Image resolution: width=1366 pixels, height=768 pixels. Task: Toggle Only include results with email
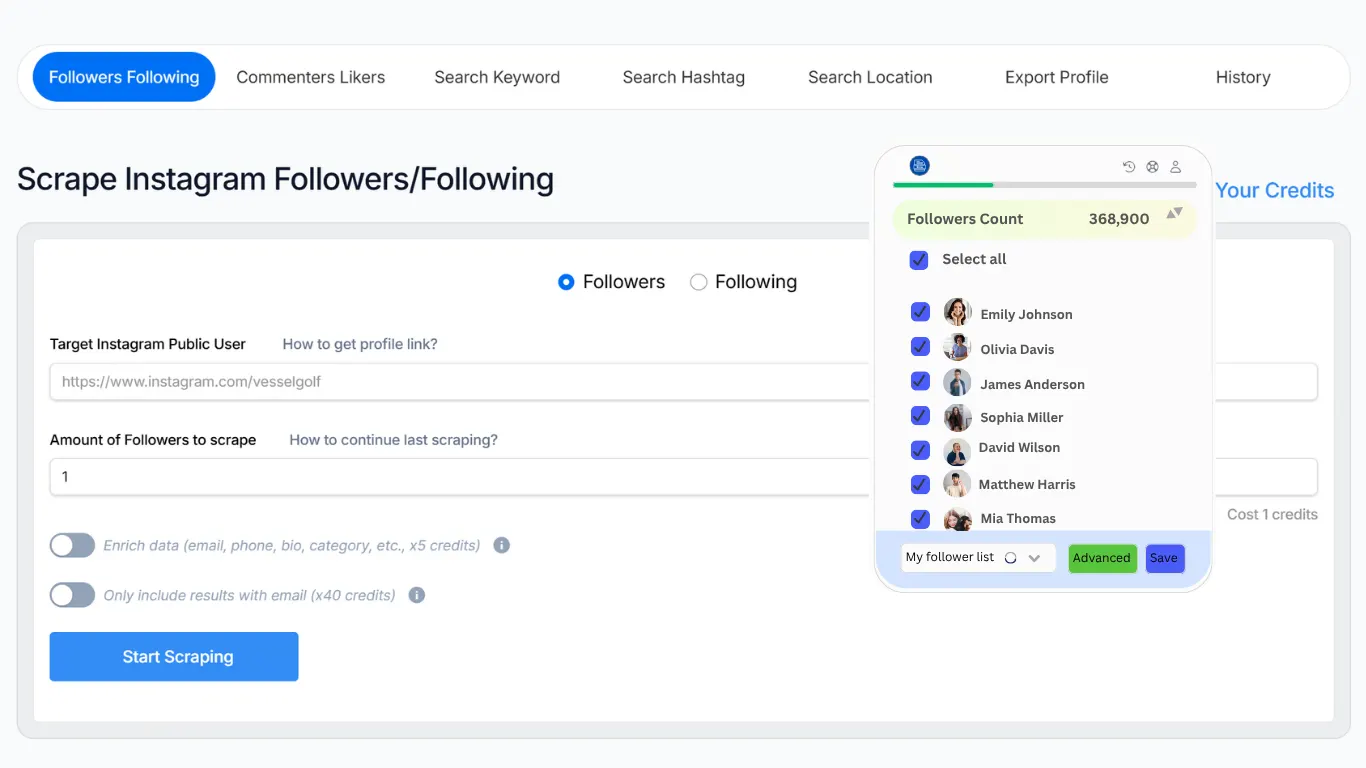click(x=72, y=595)
